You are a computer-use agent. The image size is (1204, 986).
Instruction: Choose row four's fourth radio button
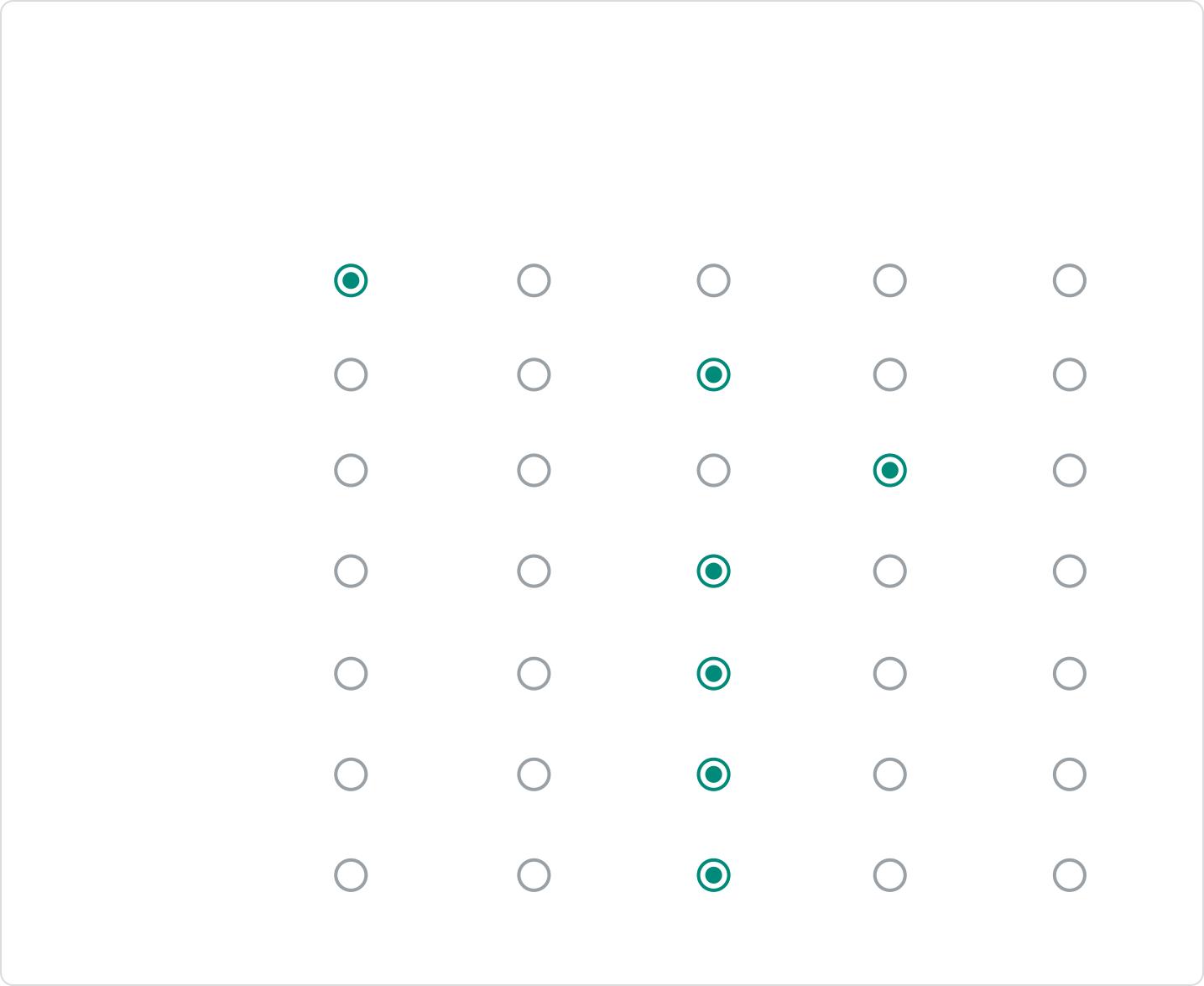click(889, 571)
